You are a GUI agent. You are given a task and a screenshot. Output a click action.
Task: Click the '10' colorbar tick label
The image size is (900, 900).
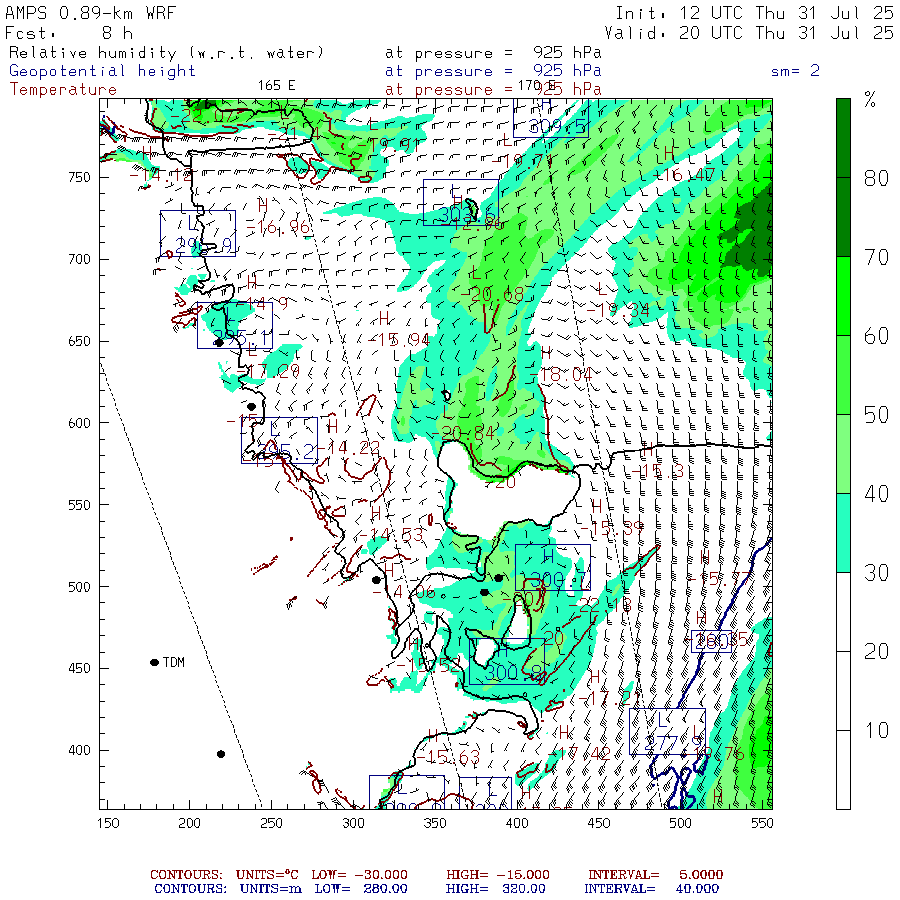[x=876, y=731]
